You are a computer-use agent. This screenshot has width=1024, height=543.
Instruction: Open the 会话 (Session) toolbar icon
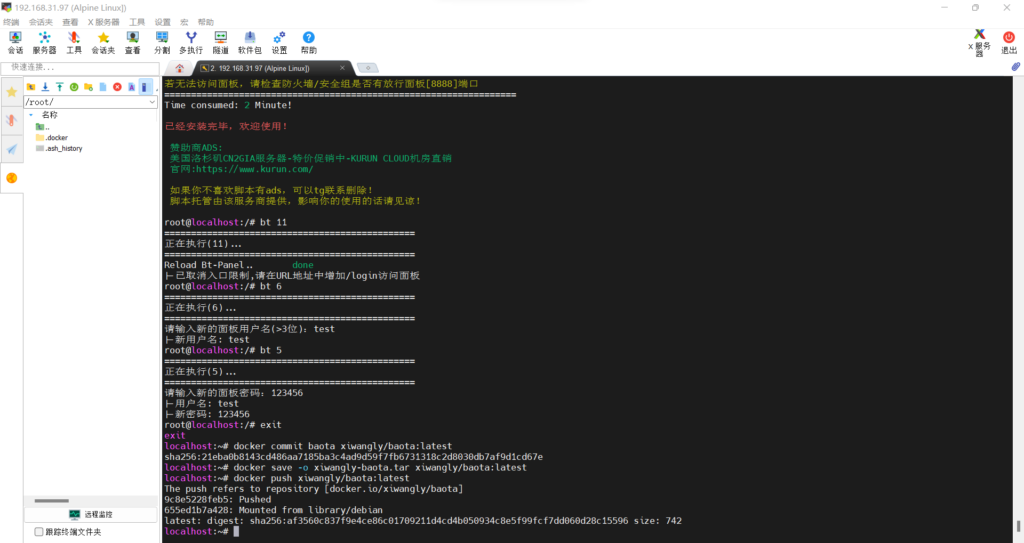click(15, 42)
